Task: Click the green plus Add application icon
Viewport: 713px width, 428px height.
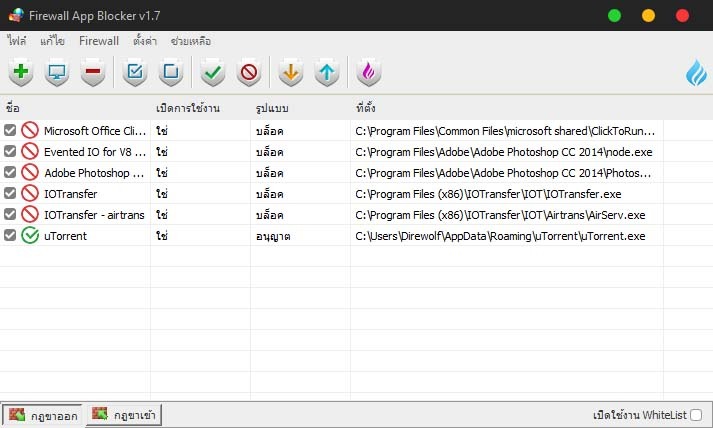Action: click(x=20, y=71)
